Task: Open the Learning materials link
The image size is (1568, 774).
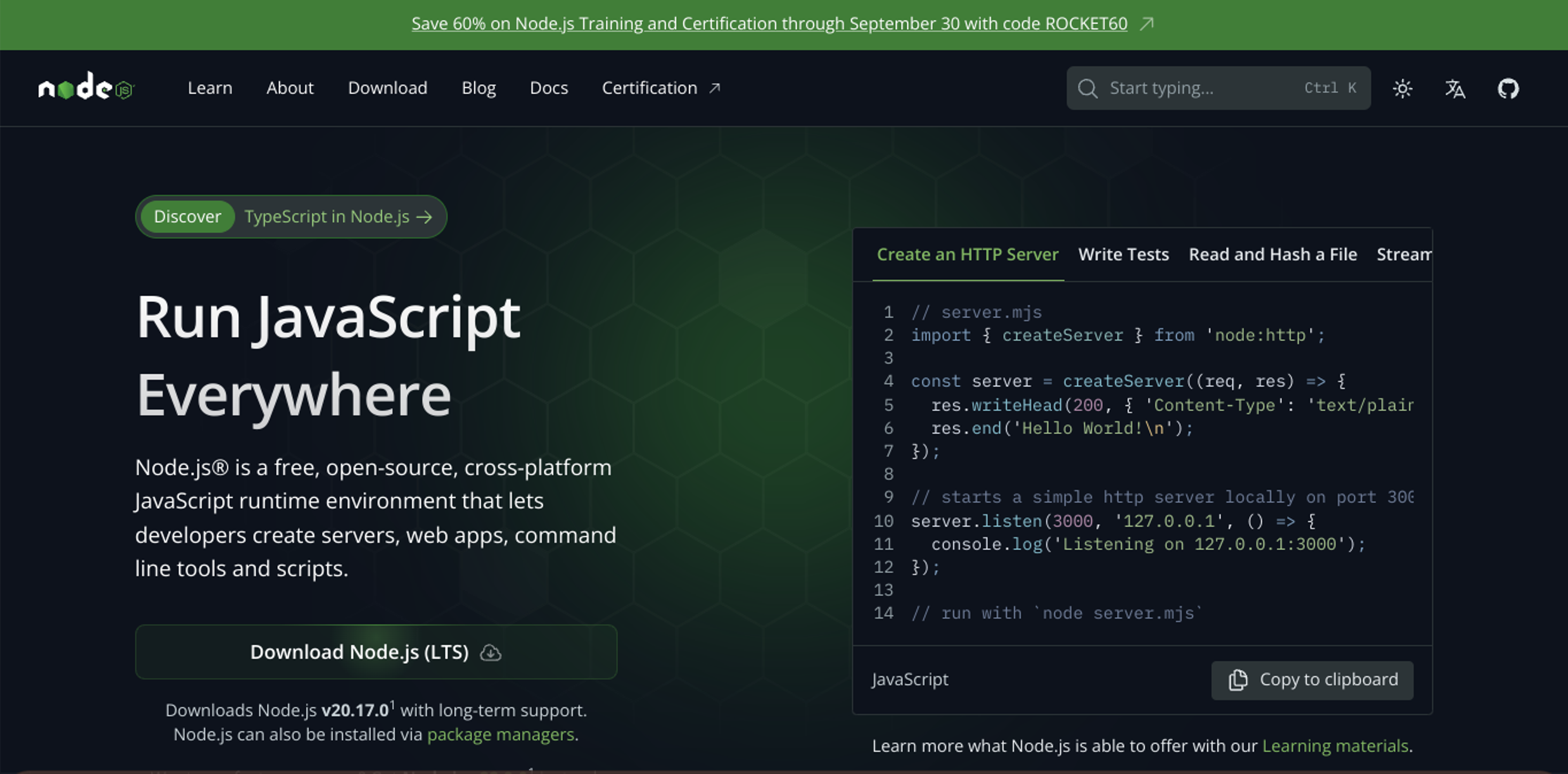Action: tap(1335, 746)
